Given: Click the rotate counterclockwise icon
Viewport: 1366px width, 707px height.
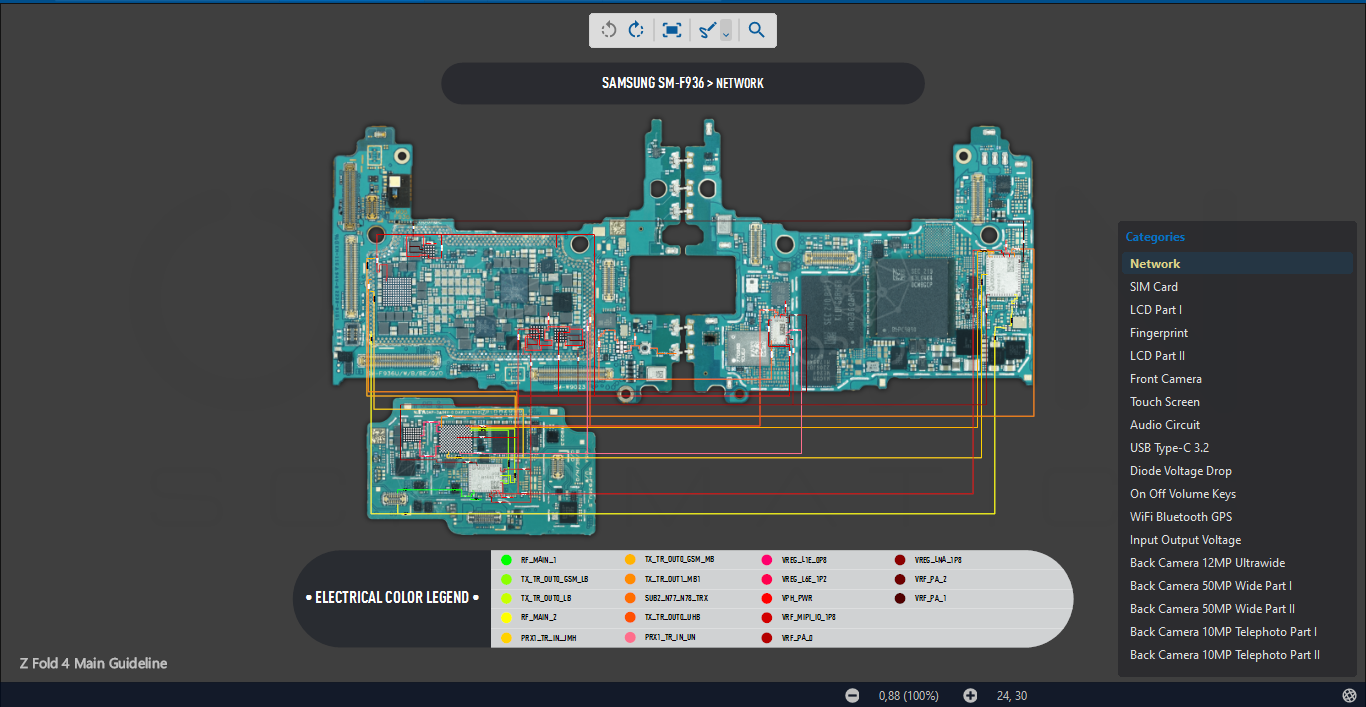Looking at the screenshot, I should pos(609,30).
